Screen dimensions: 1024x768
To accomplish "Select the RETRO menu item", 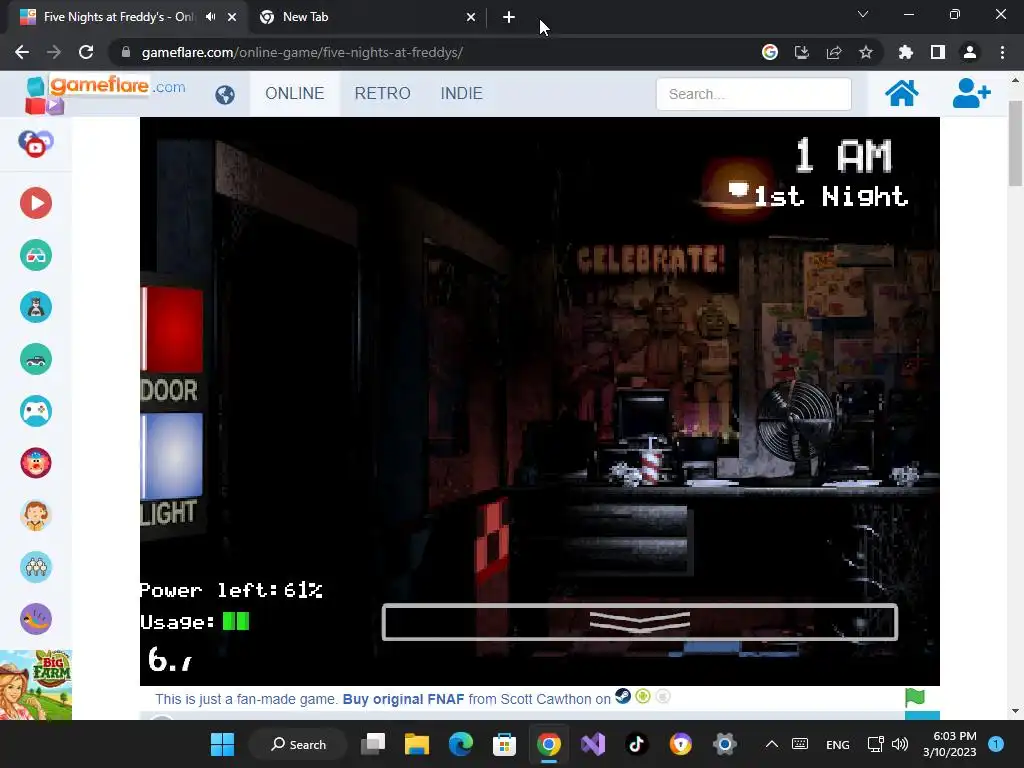I will click(x=383, y=93).
